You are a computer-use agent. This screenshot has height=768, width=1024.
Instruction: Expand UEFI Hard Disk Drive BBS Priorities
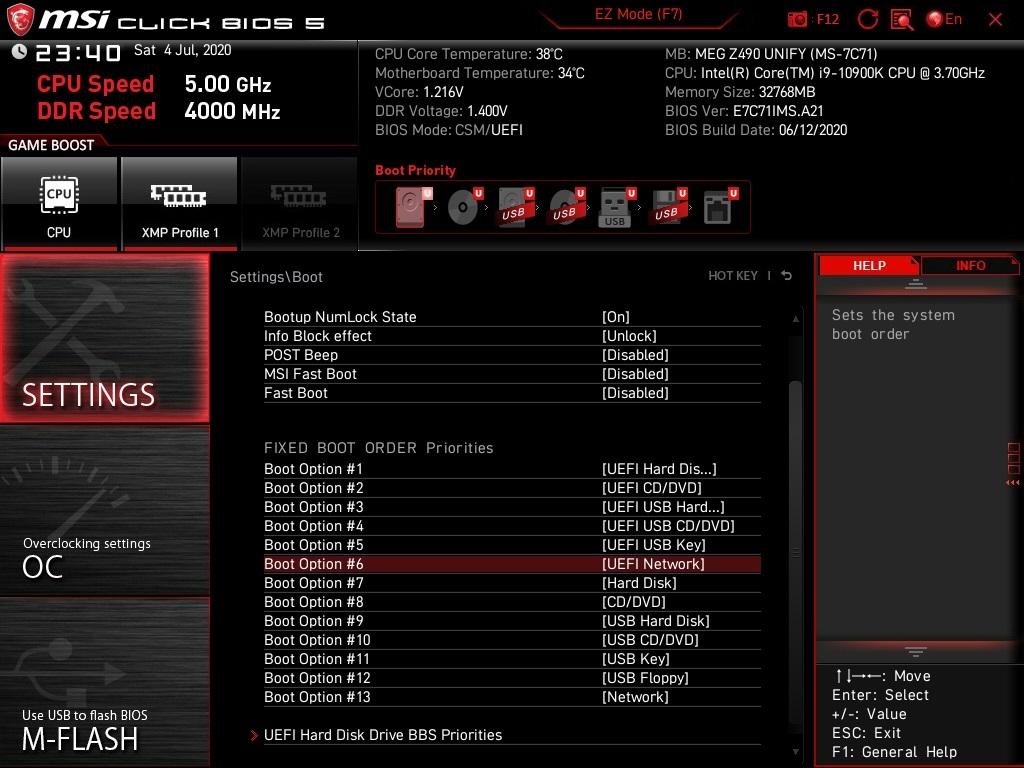[x=383, y=735]
